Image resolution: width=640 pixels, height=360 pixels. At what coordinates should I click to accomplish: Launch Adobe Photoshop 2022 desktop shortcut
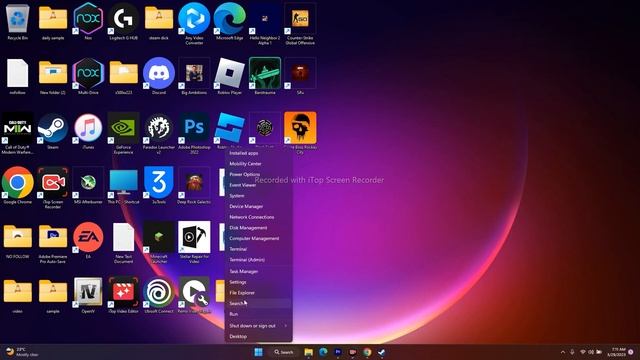(x=194, y=133)
